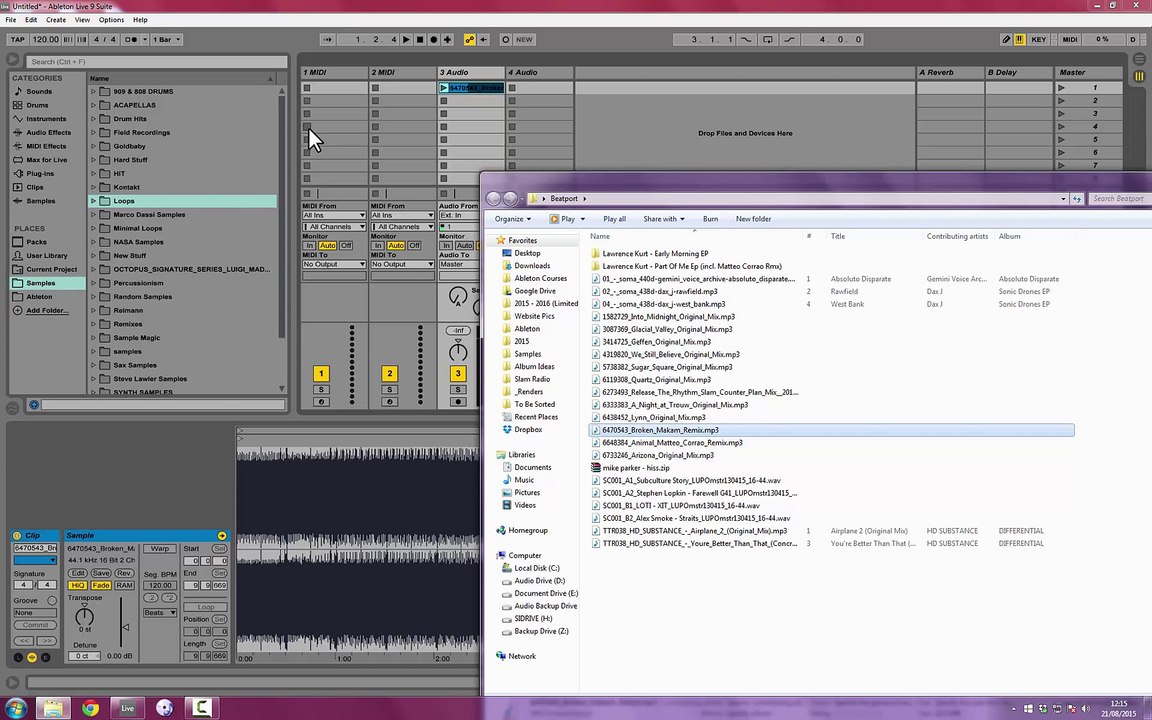
Task: Set track 2 Monitor to Off
Action: click(414, 245)
